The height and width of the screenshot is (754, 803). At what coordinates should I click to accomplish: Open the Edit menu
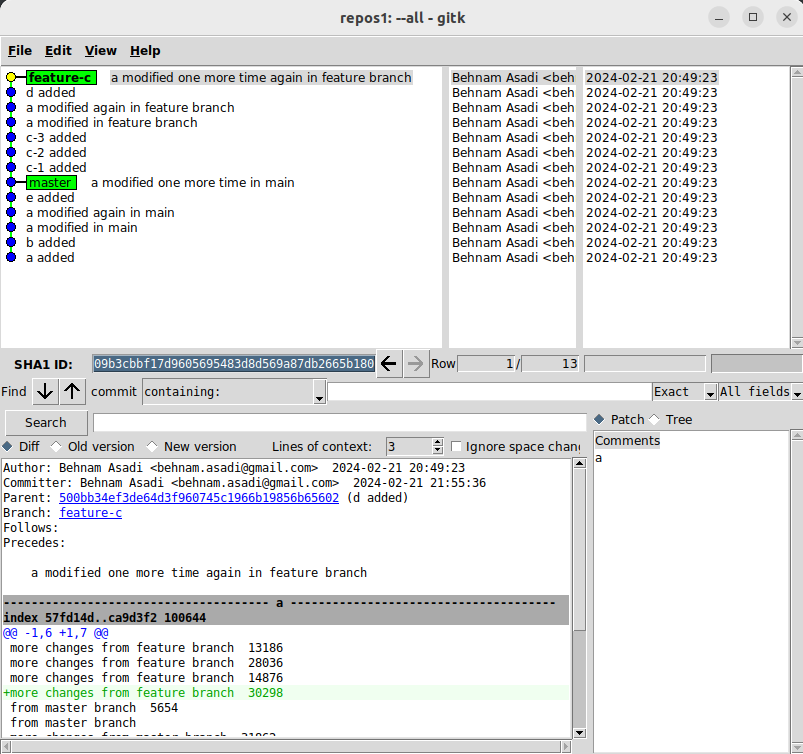(x=58, y=51)
